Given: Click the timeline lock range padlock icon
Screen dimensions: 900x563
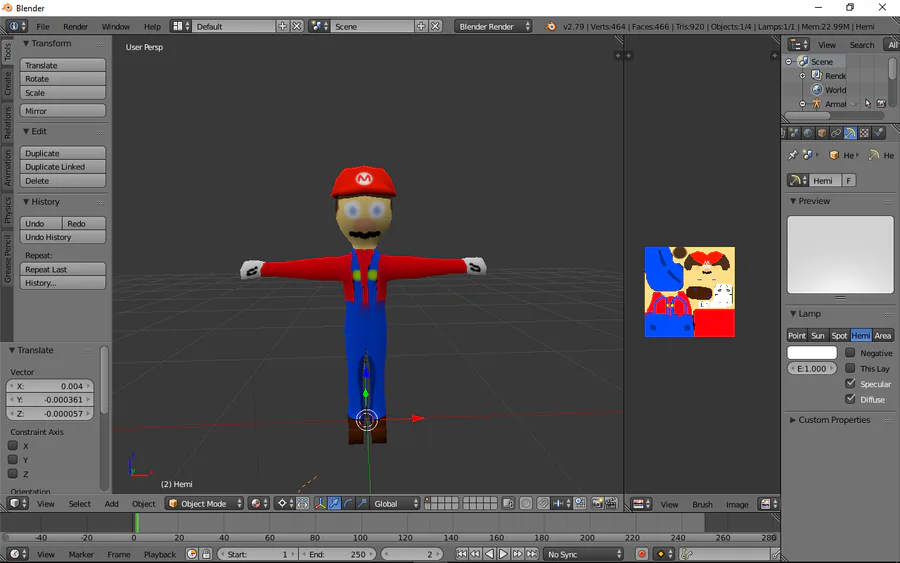Looking at the screenshot, I should 206,554.
